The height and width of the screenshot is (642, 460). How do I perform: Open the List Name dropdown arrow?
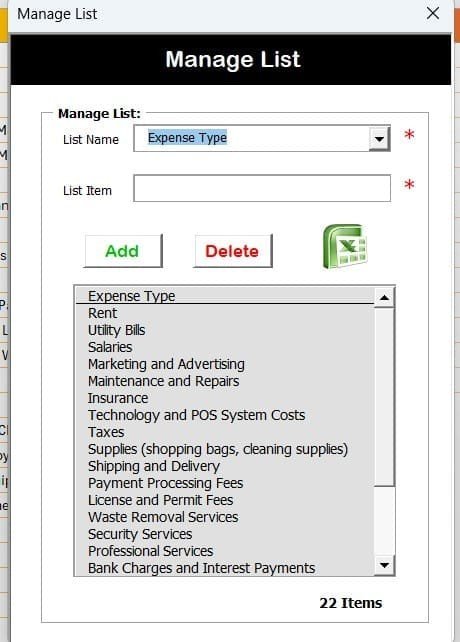click(x=379, y=139)
